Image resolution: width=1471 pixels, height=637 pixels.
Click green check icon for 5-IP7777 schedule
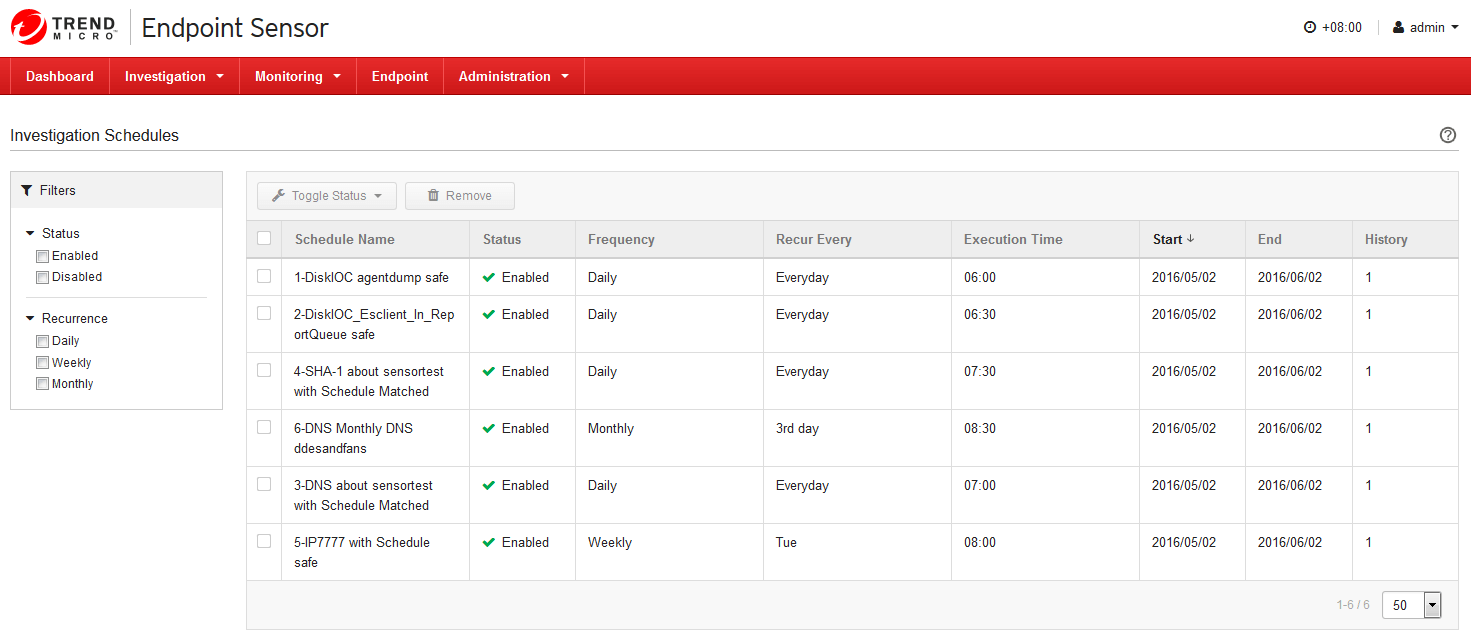click(489, 542)
